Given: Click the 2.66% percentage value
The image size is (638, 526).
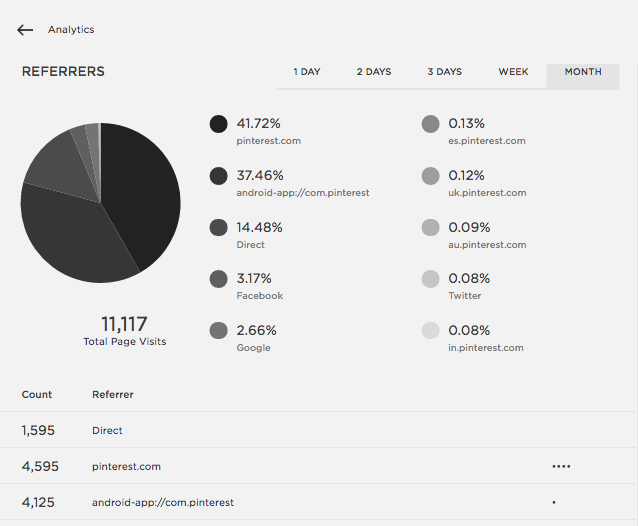Looking at the screenshot, I should tap(256, 330).
